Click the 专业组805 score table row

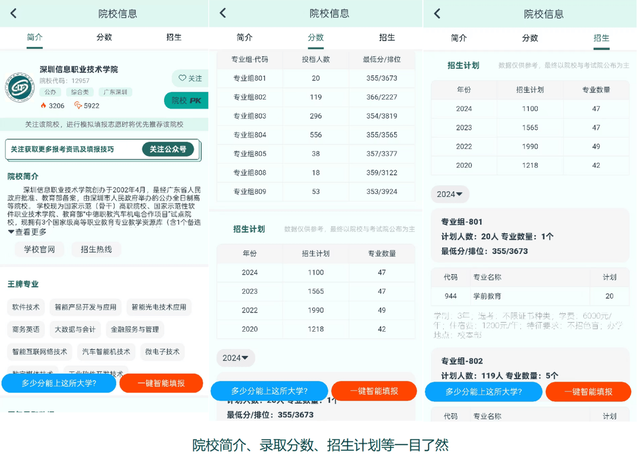coord(316,154)
